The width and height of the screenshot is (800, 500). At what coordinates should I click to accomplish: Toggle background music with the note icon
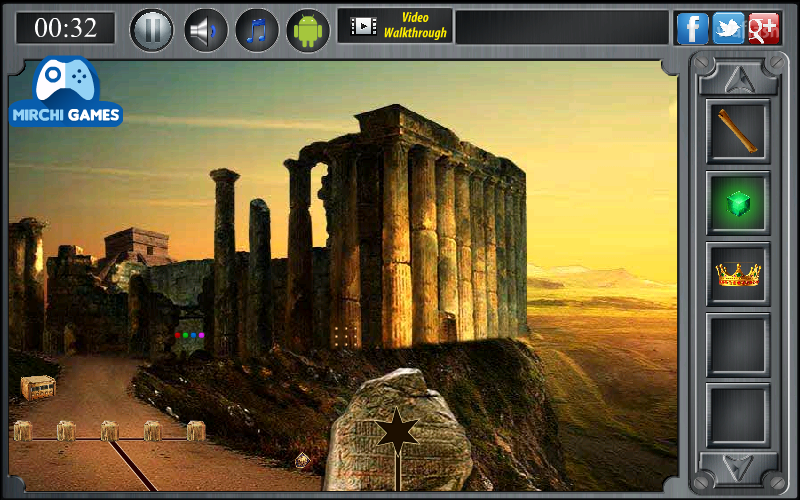pyautogui.click(x=257, y=30)
